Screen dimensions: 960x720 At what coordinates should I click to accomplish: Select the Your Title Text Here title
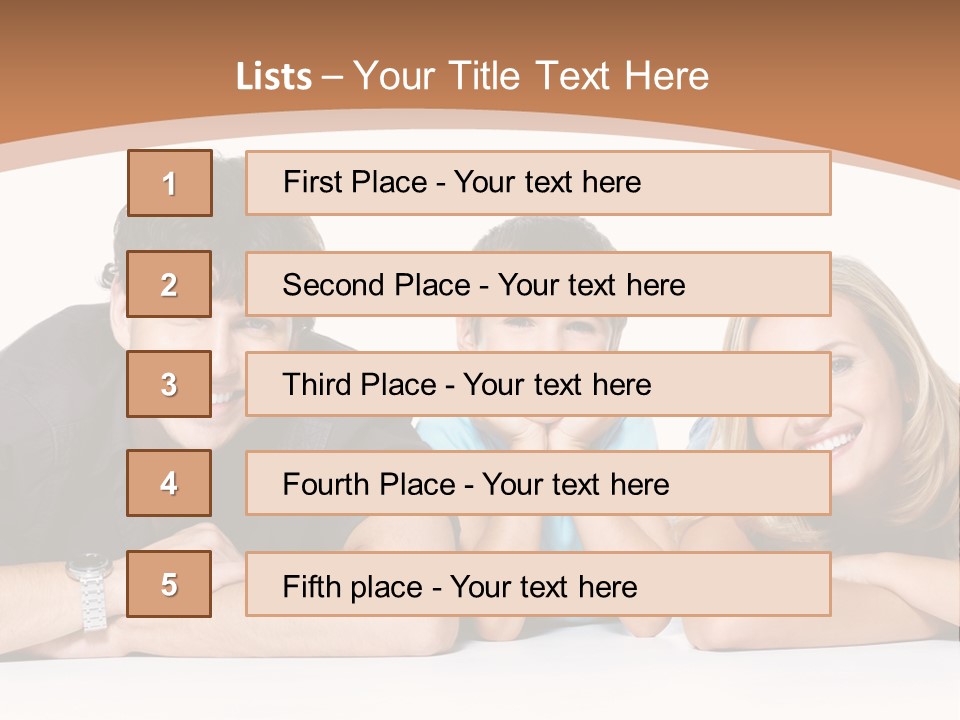[530, 76]
